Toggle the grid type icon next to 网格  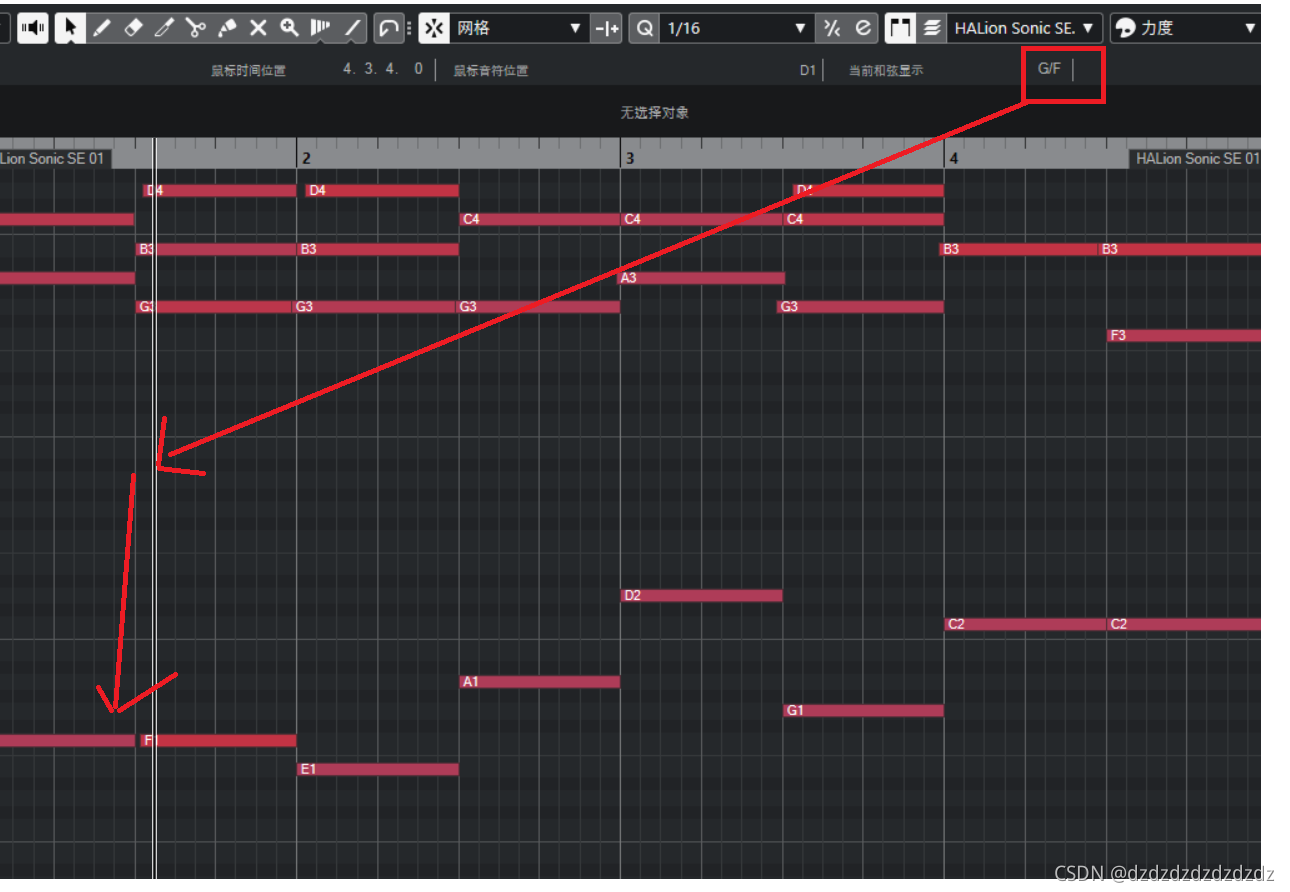pos(607,28)
